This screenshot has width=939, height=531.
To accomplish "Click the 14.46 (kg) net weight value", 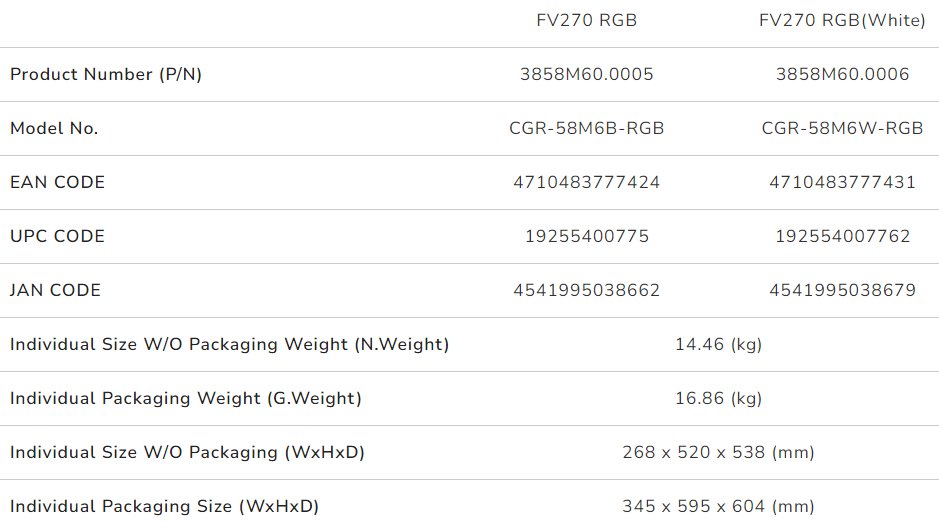I will [x=718, y=345].
